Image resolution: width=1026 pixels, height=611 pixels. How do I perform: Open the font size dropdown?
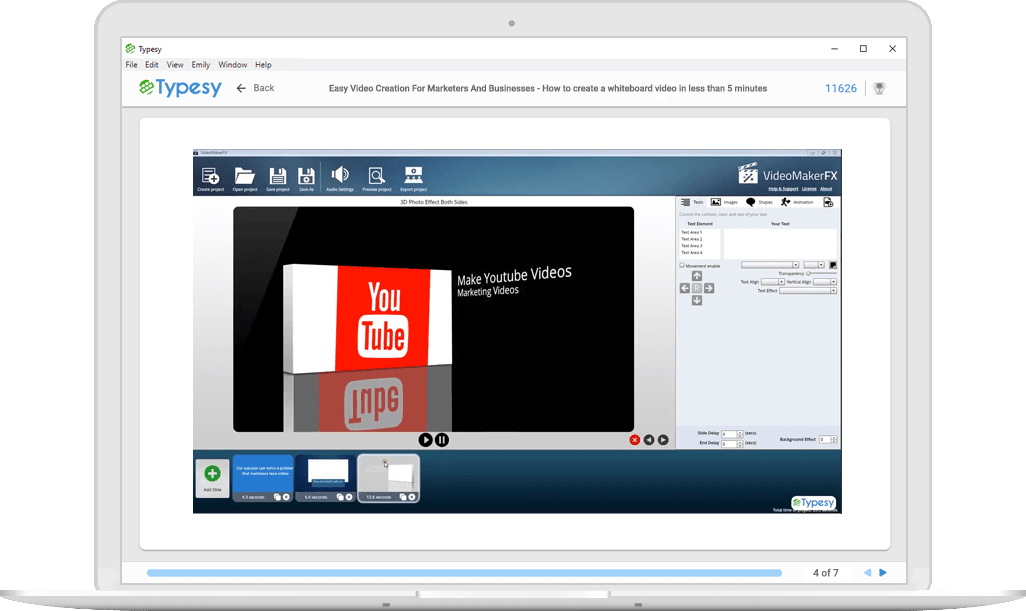(814, 265)
